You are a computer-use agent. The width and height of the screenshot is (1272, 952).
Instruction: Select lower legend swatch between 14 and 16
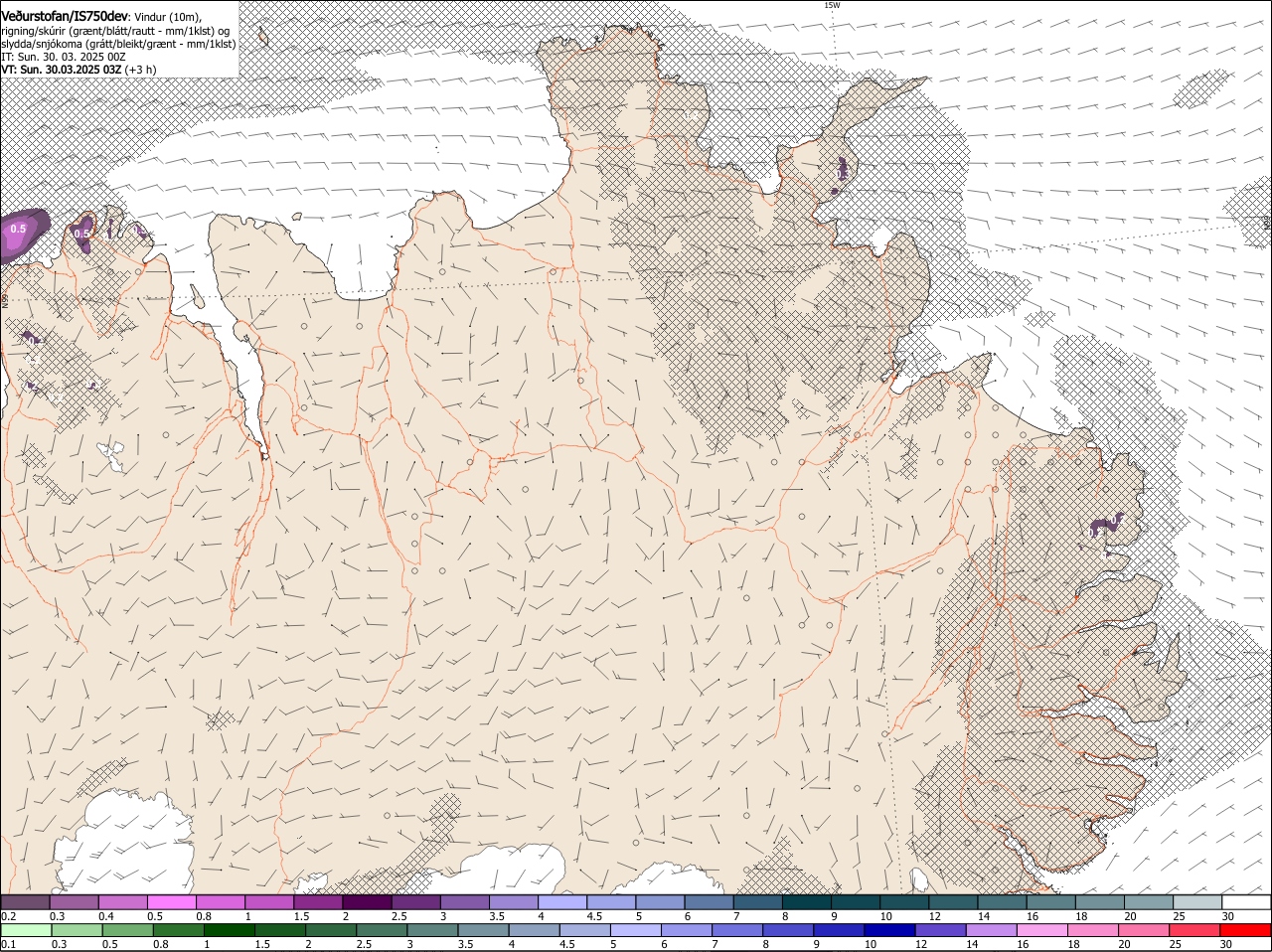[x=992, y=930]
